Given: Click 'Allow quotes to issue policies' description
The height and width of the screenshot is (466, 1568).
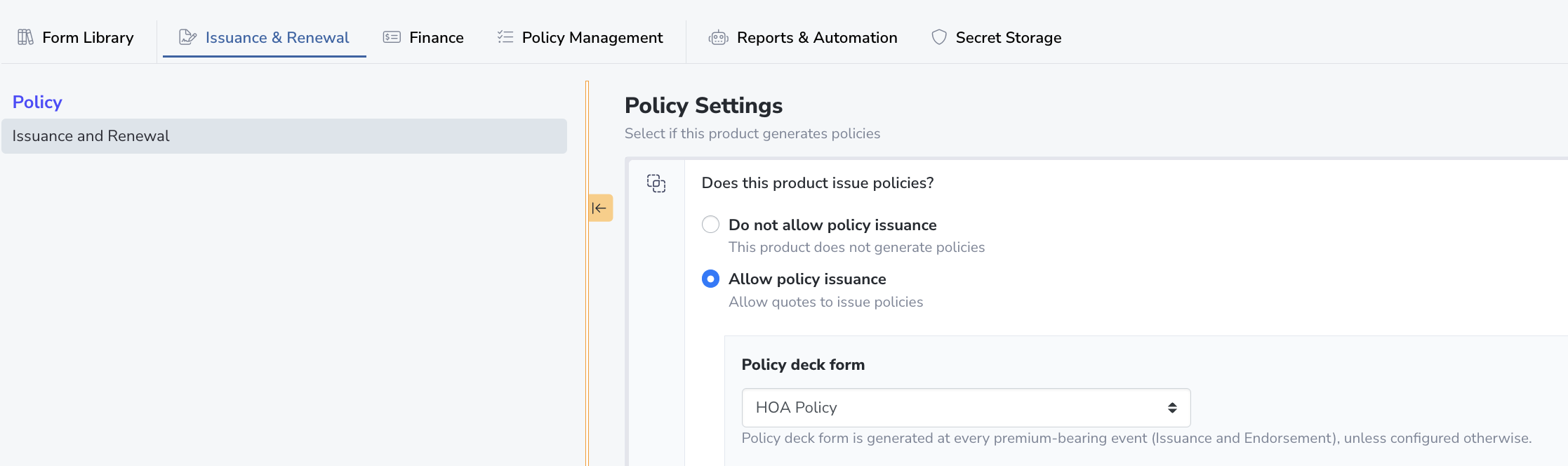Looking at the screenshot, I should [x=825, y=302].
